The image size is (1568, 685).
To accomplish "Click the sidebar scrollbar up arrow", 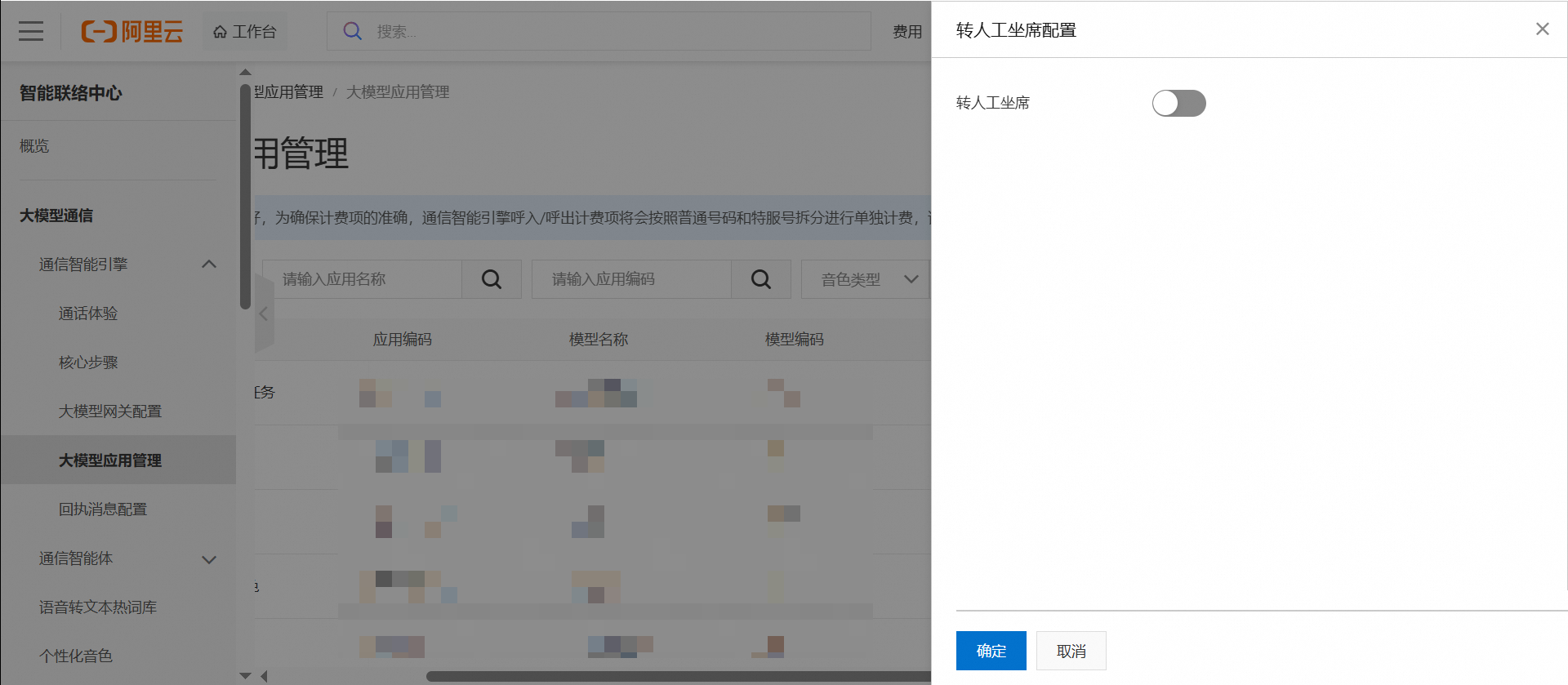I will click(245, 72).
